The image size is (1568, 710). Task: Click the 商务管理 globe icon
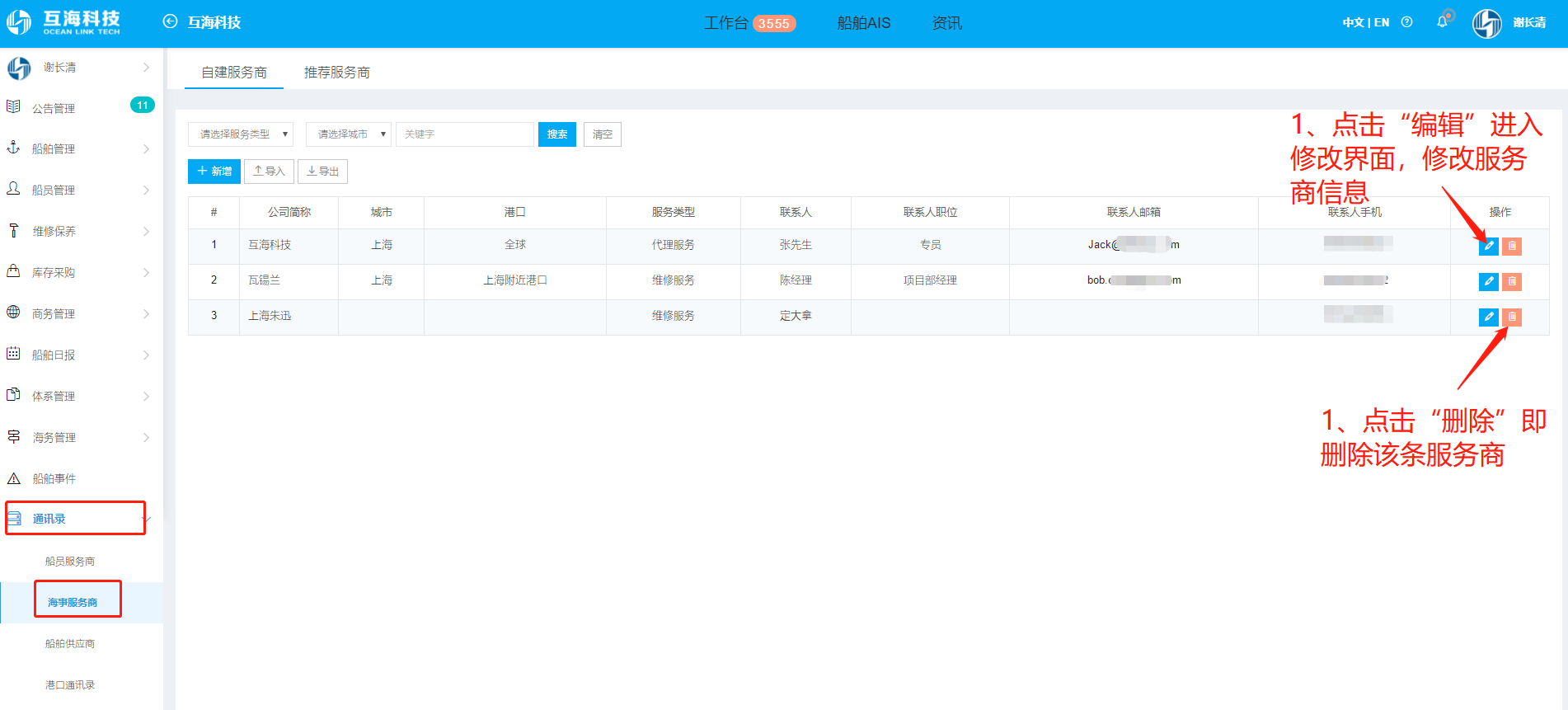[13, 313]
